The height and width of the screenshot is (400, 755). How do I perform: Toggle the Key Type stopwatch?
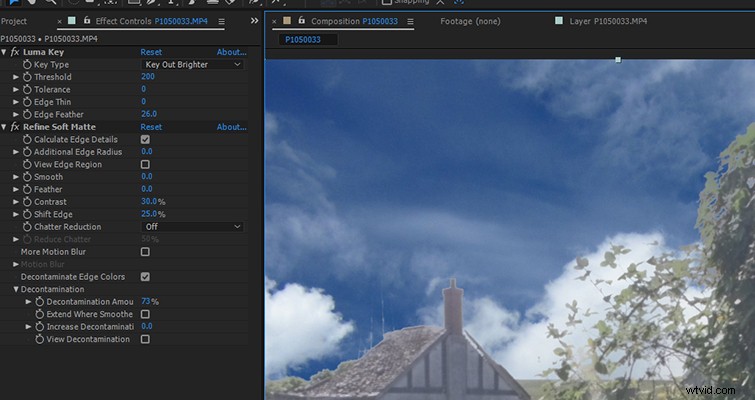point(27,65)
